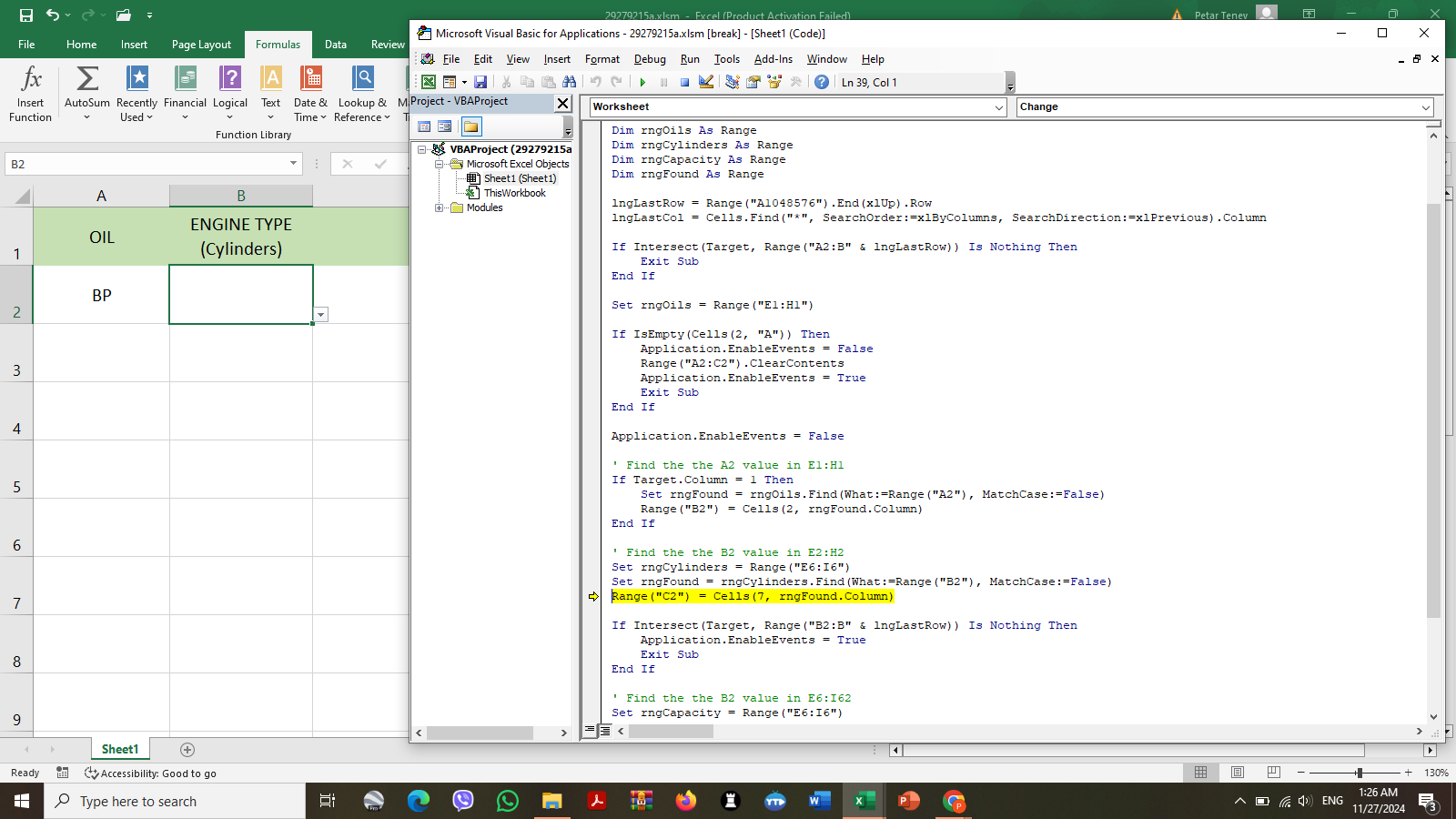Switch to the Data ribbon tab in Excel

(x=336, y=45)
